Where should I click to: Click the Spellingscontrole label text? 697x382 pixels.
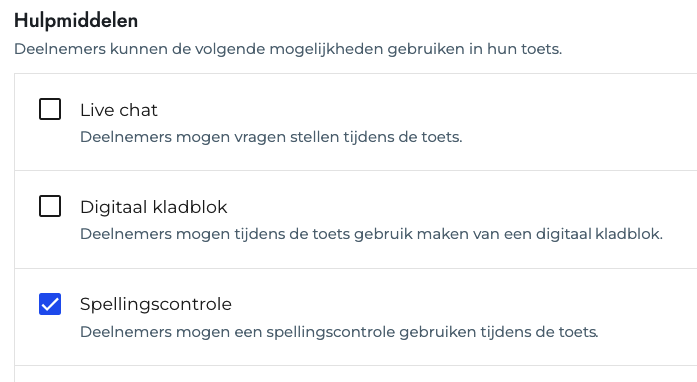pos(156,305)
